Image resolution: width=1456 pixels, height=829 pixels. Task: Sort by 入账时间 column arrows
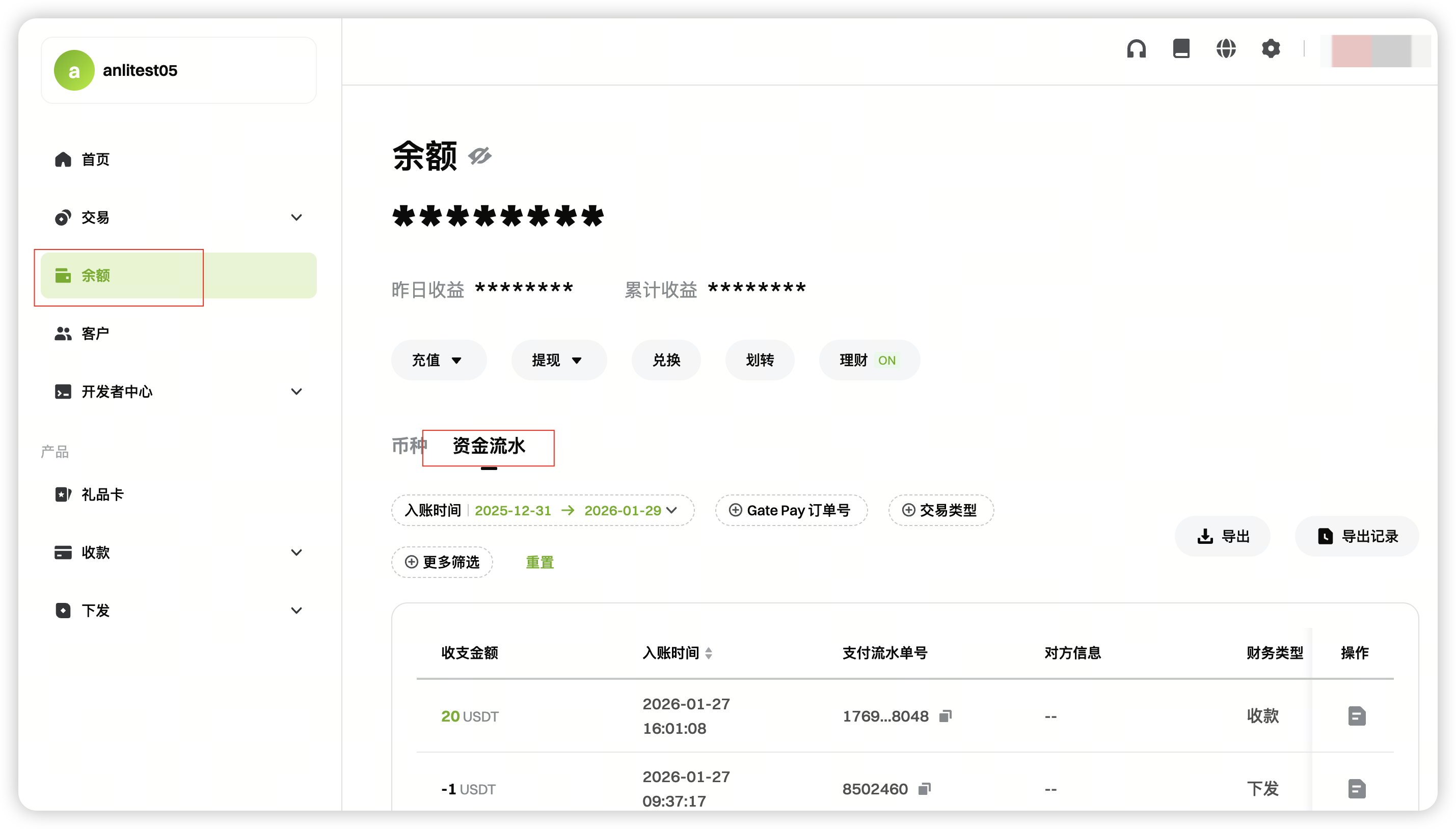[708, 653]
